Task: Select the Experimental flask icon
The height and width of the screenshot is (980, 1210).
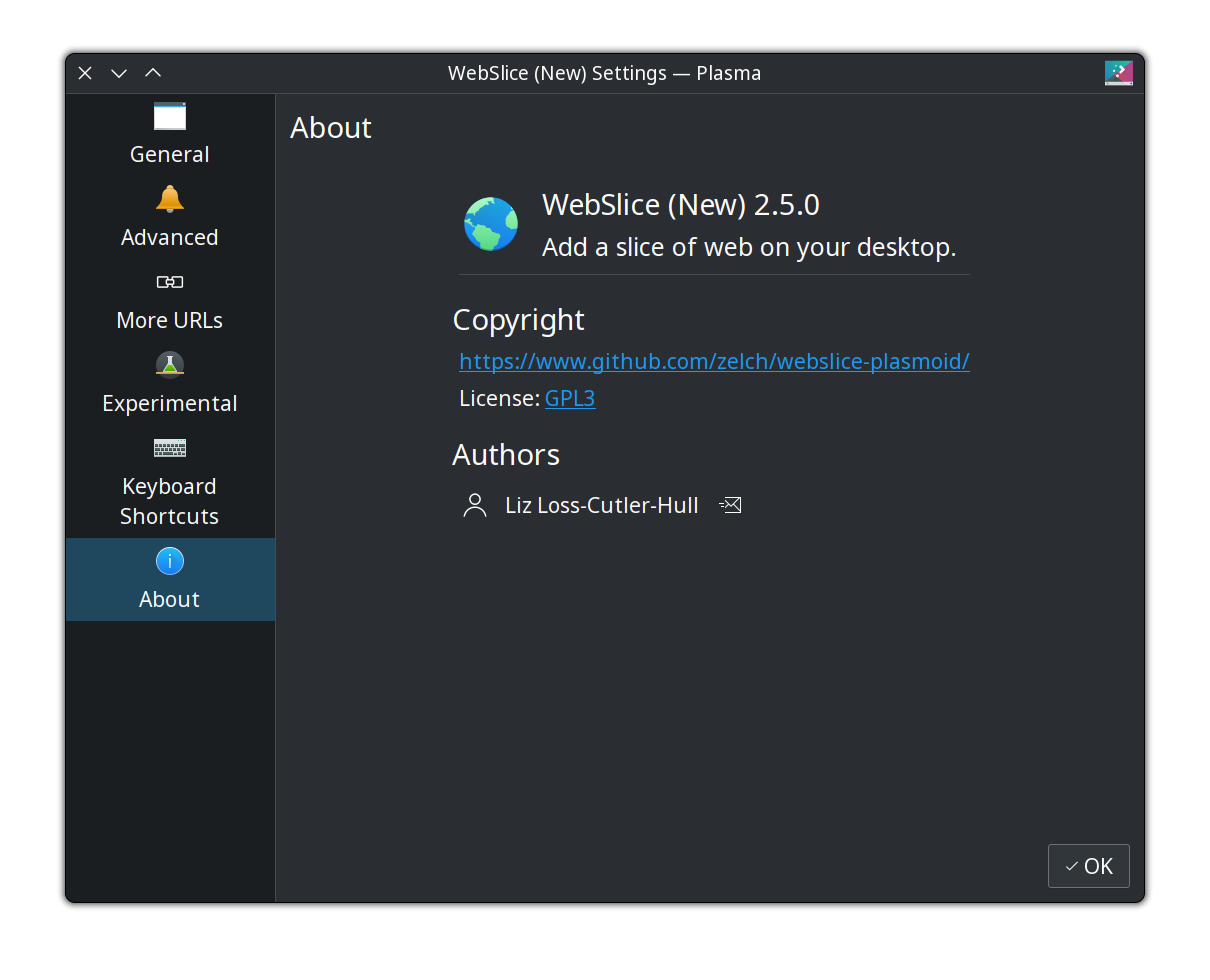Action: pyautogui.click(x=170, y=364)
